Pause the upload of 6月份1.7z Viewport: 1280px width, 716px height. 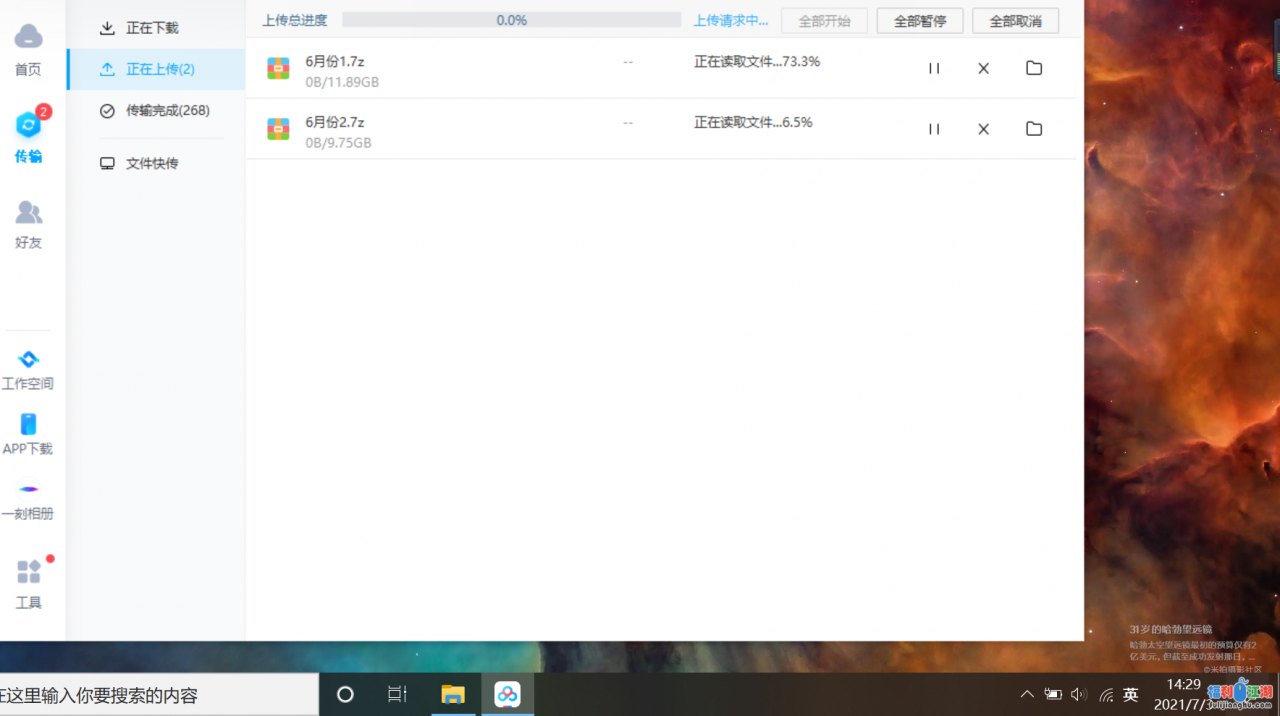933,67
